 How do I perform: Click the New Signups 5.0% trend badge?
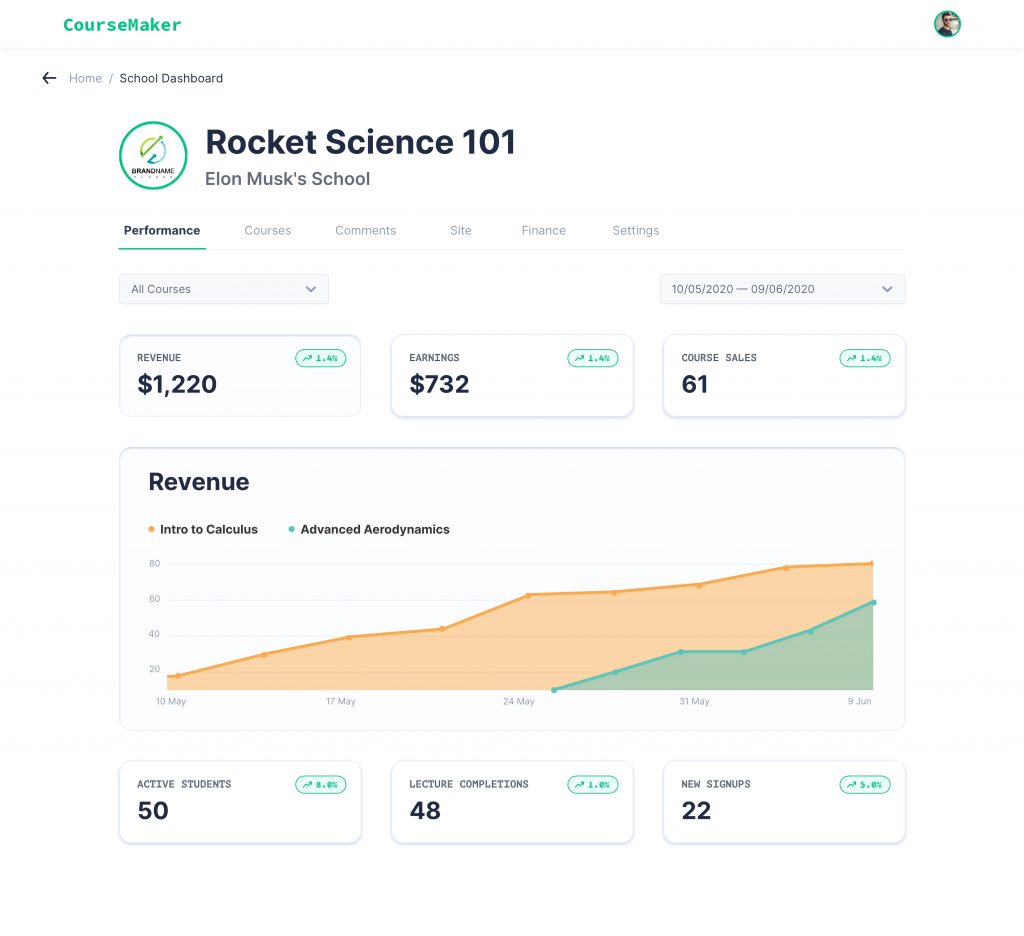point(864,785)
